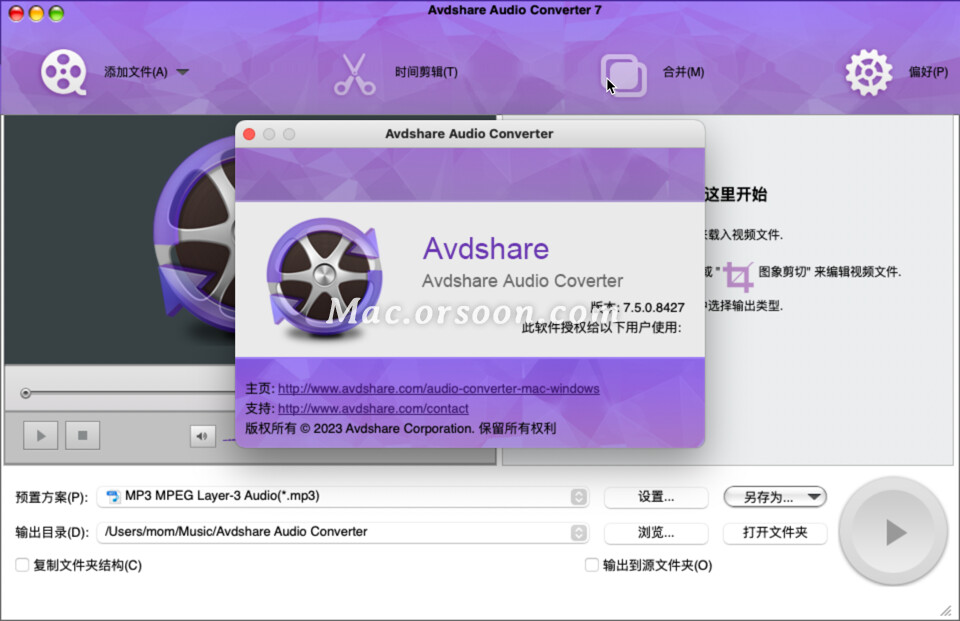Select the 时间剪辑(T) toolbar item

426,72
